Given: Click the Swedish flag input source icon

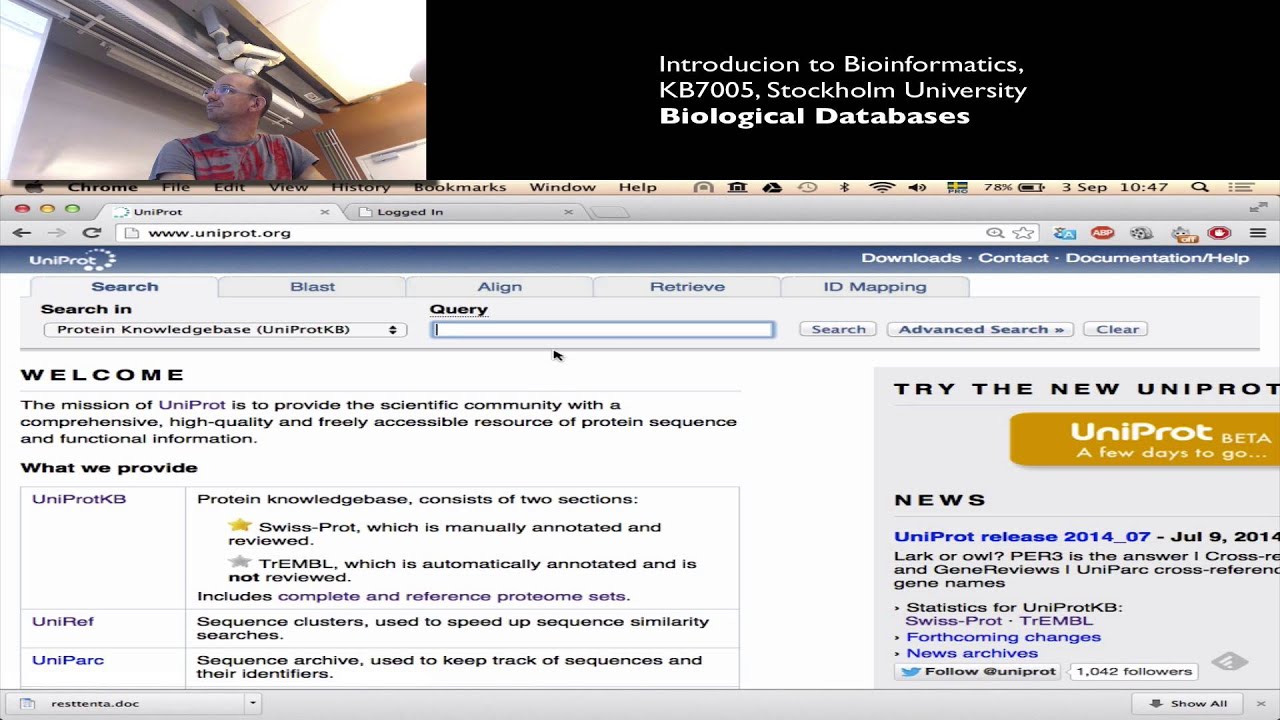Looking at the screenshot, I should click(956, 187).
